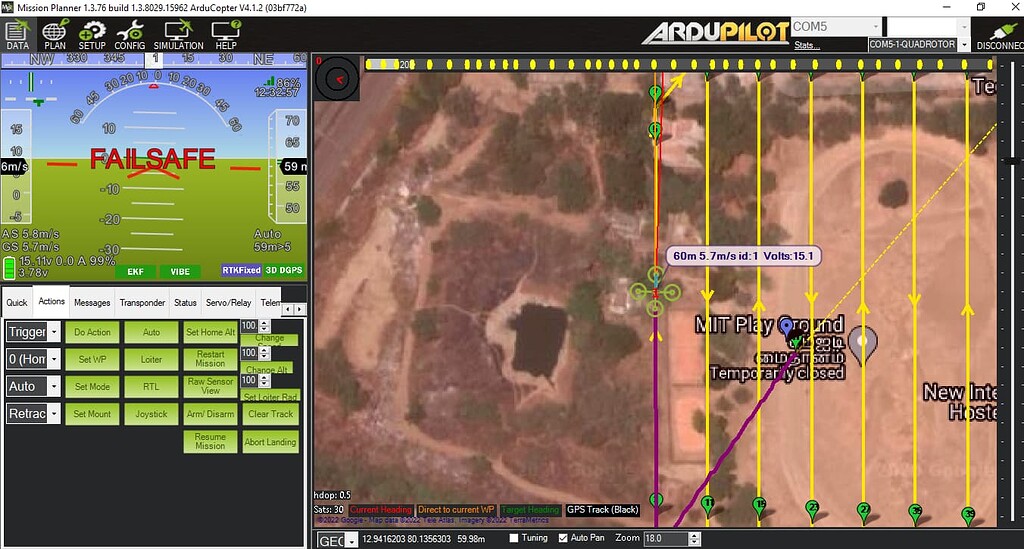Open the PLAN flight planner screen
This screenshot has width=1024, height=549.
coord(55,35)
